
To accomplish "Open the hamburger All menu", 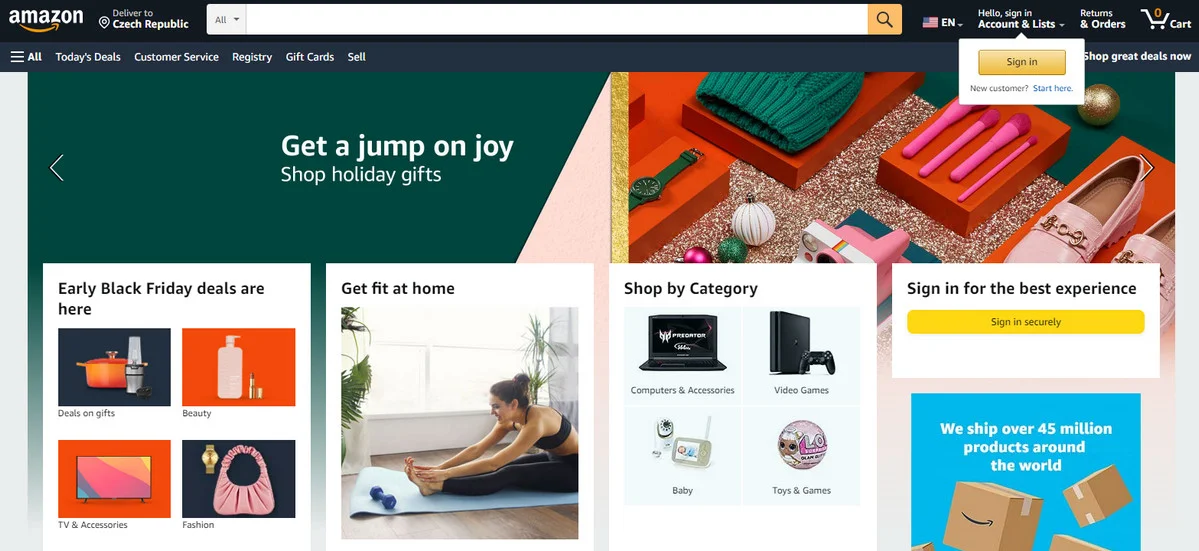I will [x=26, y=57].
